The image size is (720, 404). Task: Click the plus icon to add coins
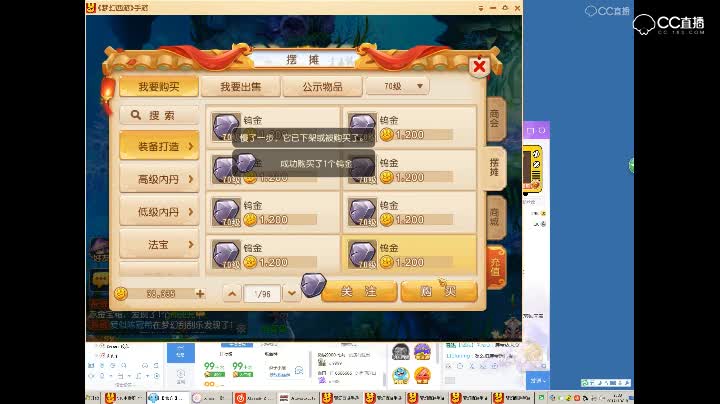coord(200,293)
